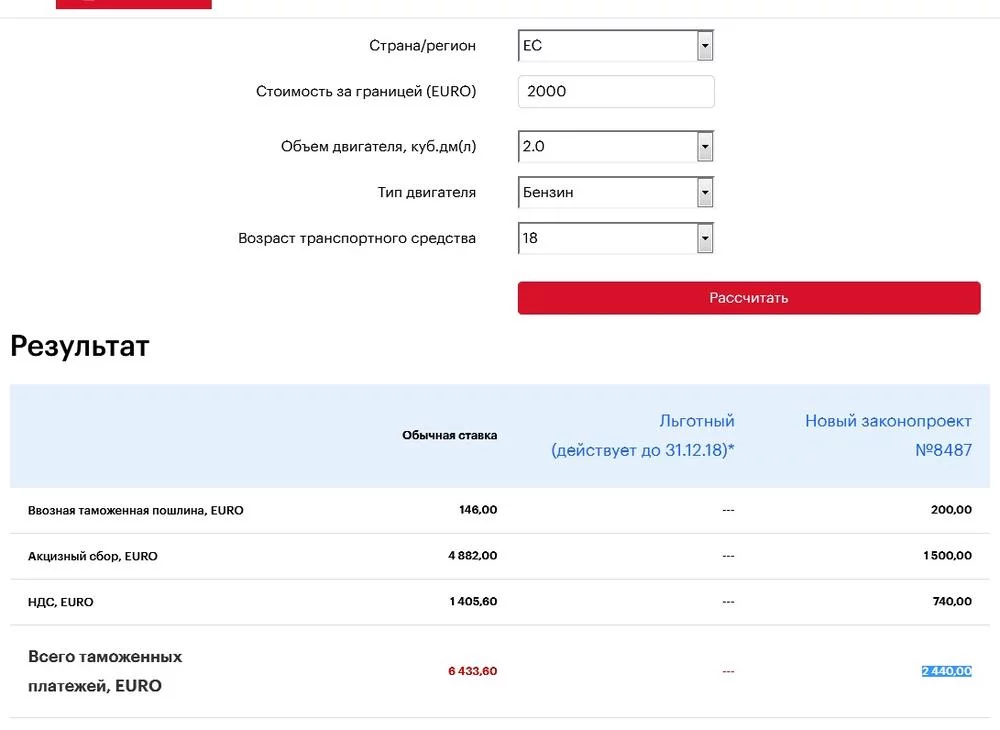
Task: Click the Всего таможенных платежей label
Action: pos(105,671)
